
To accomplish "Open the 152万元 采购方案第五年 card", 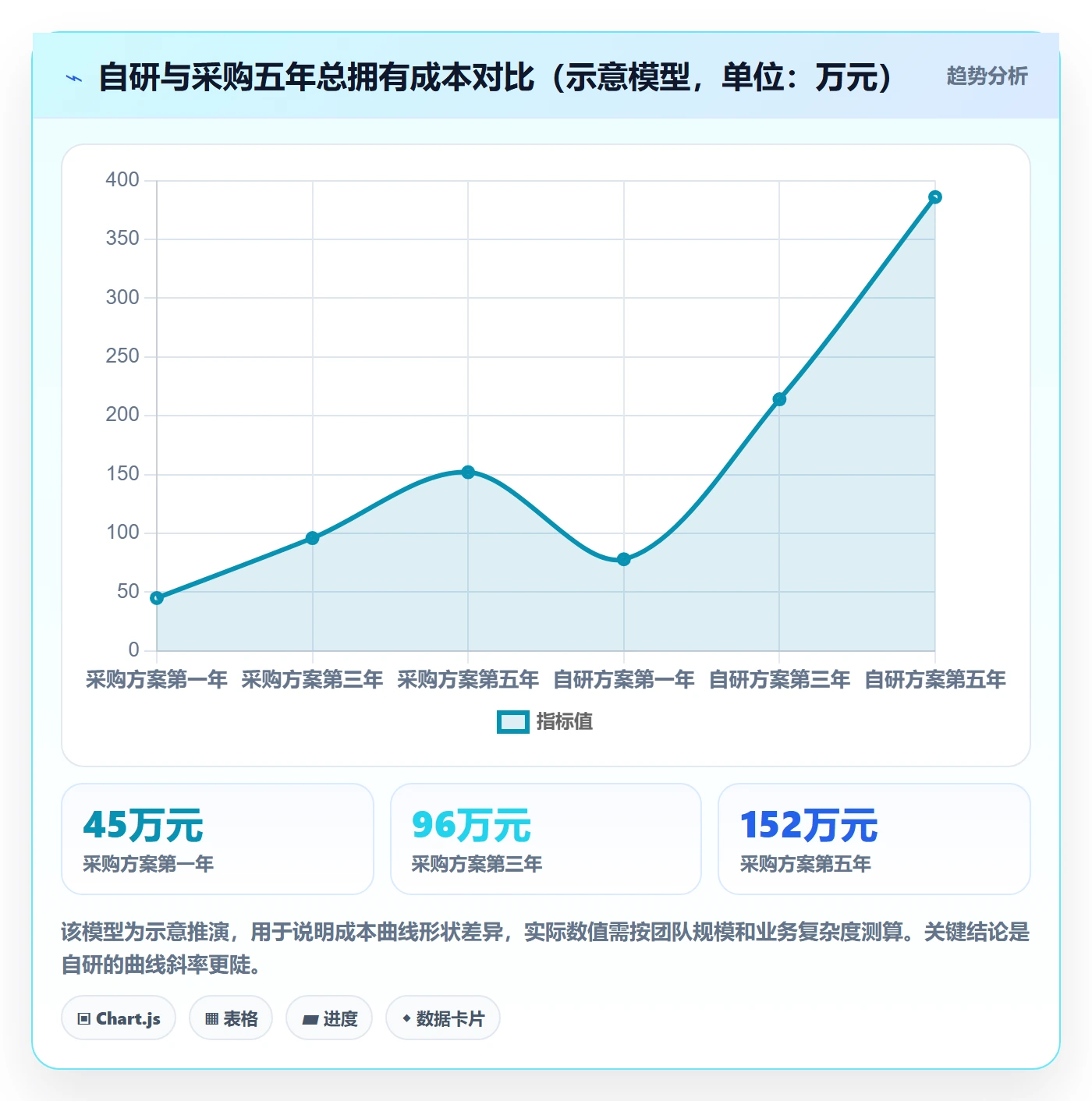I will click(x=874, y=839).
